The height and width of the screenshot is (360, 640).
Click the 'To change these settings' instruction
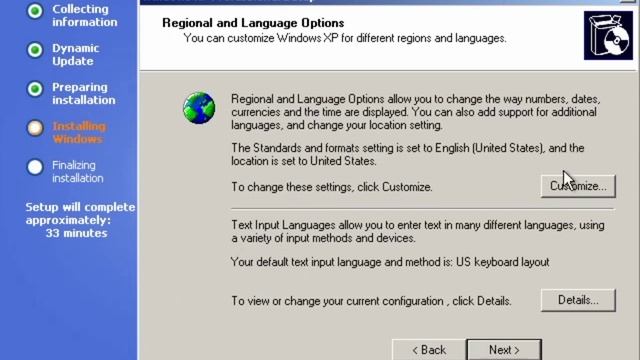pyautogui.click(x=332, y=187)
